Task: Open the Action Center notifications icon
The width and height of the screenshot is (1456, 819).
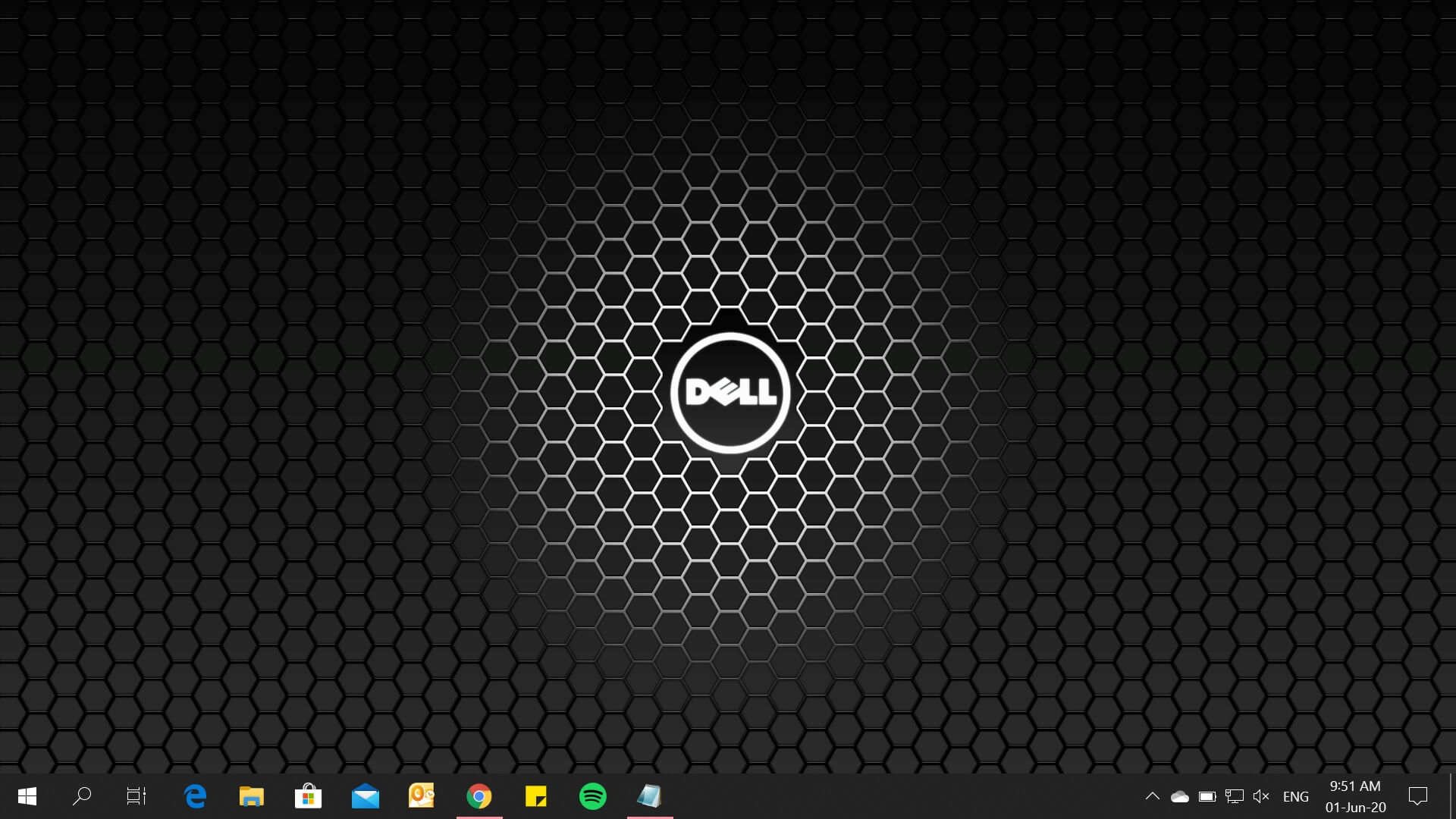Action: (1418, 796)
